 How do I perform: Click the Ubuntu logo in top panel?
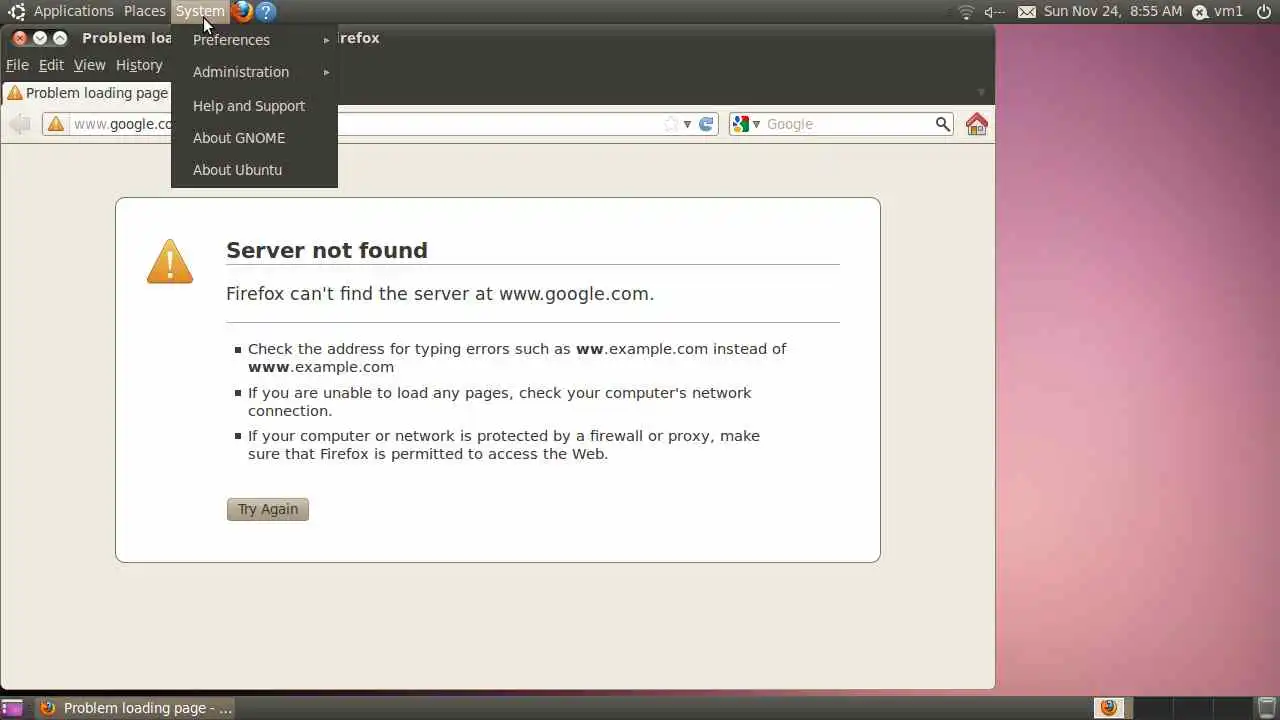[16, 12]
